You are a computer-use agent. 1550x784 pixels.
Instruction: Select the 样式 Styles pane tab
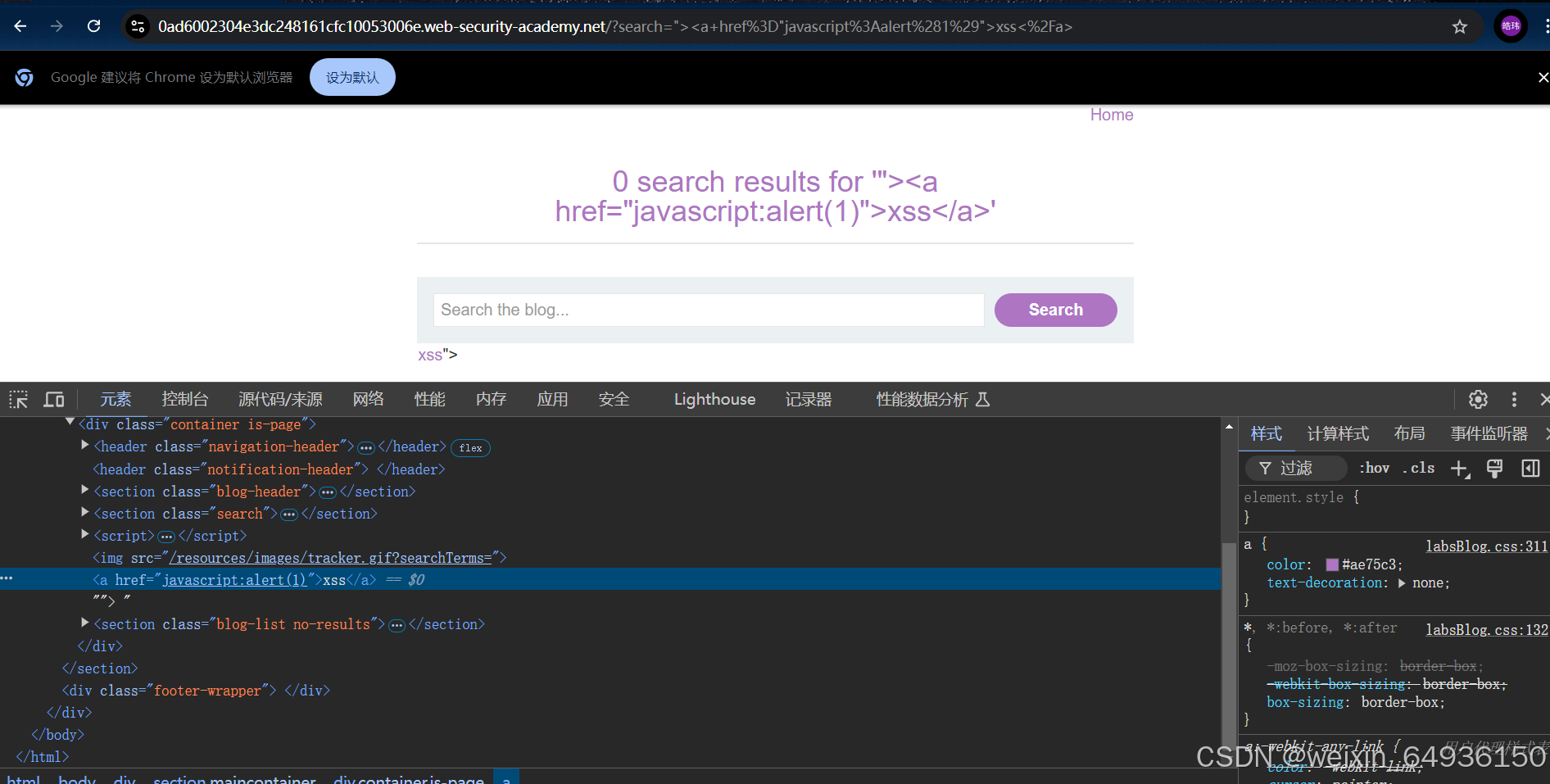(x=1267, y=433)
